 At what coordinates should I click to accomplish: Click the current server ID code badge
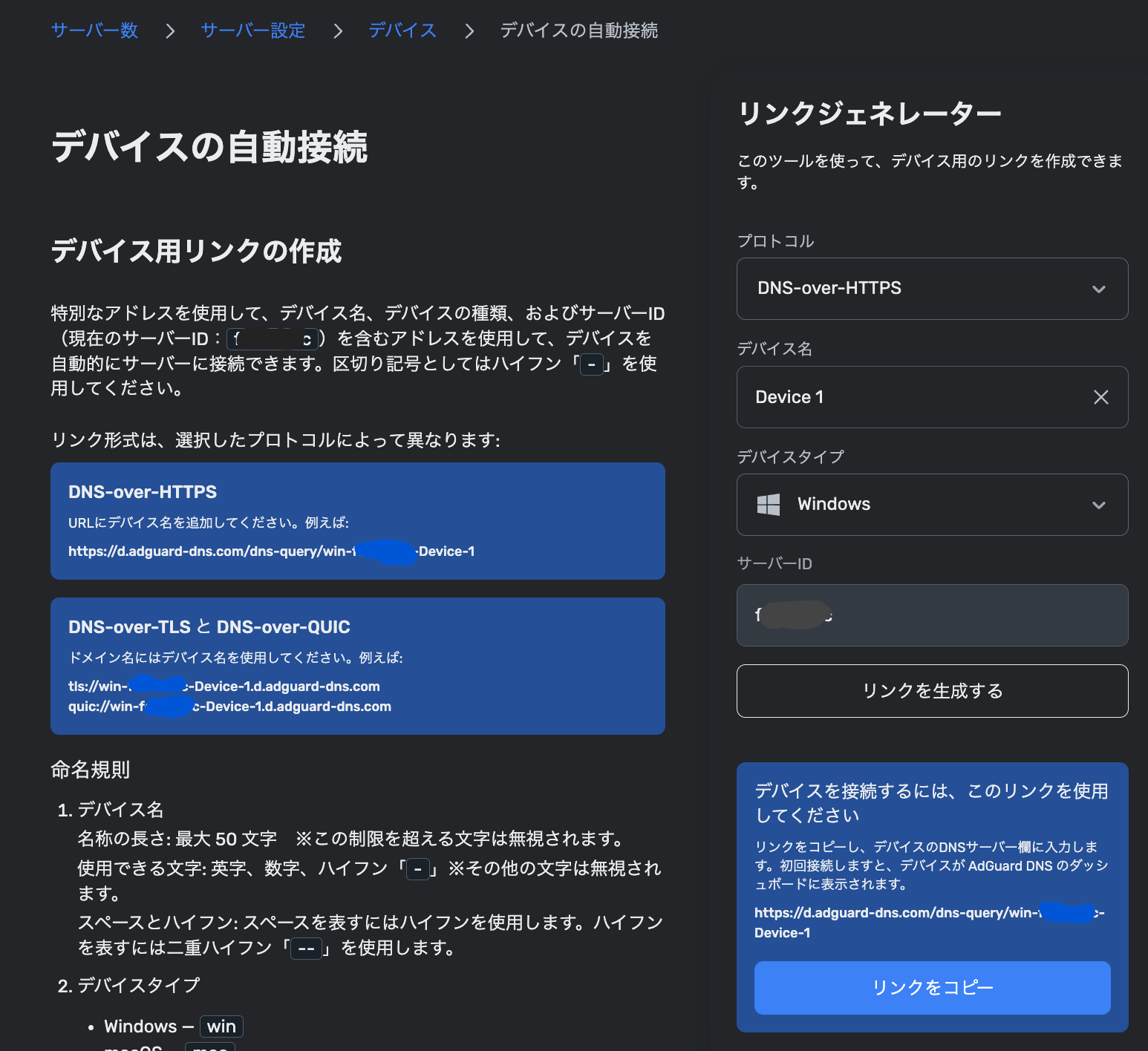coord(273,339)
